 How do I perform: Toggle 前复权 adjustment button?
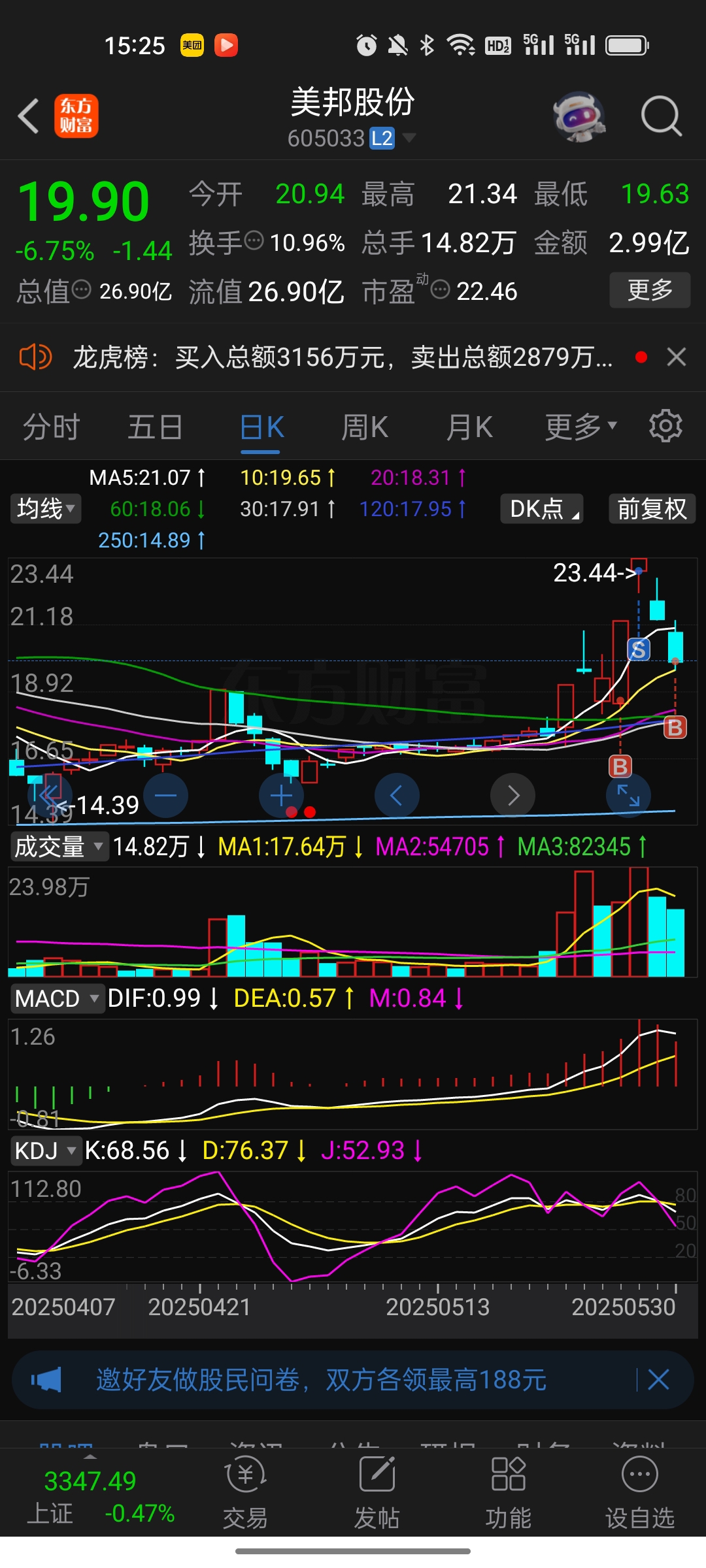coord(652,508)
